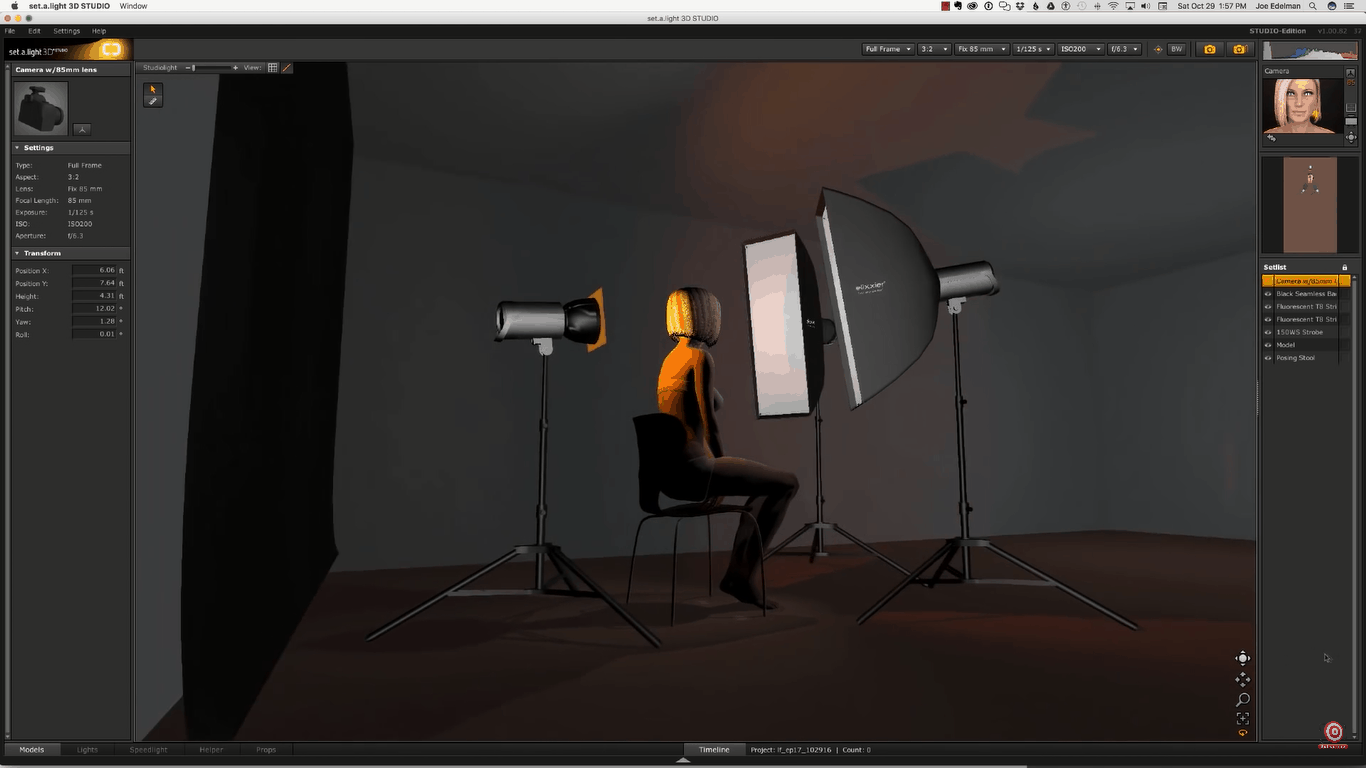Click minus to decrease Studiolight
This screenshot has height=768, width=1366.
pyautogui.click(x=187, y=68)
